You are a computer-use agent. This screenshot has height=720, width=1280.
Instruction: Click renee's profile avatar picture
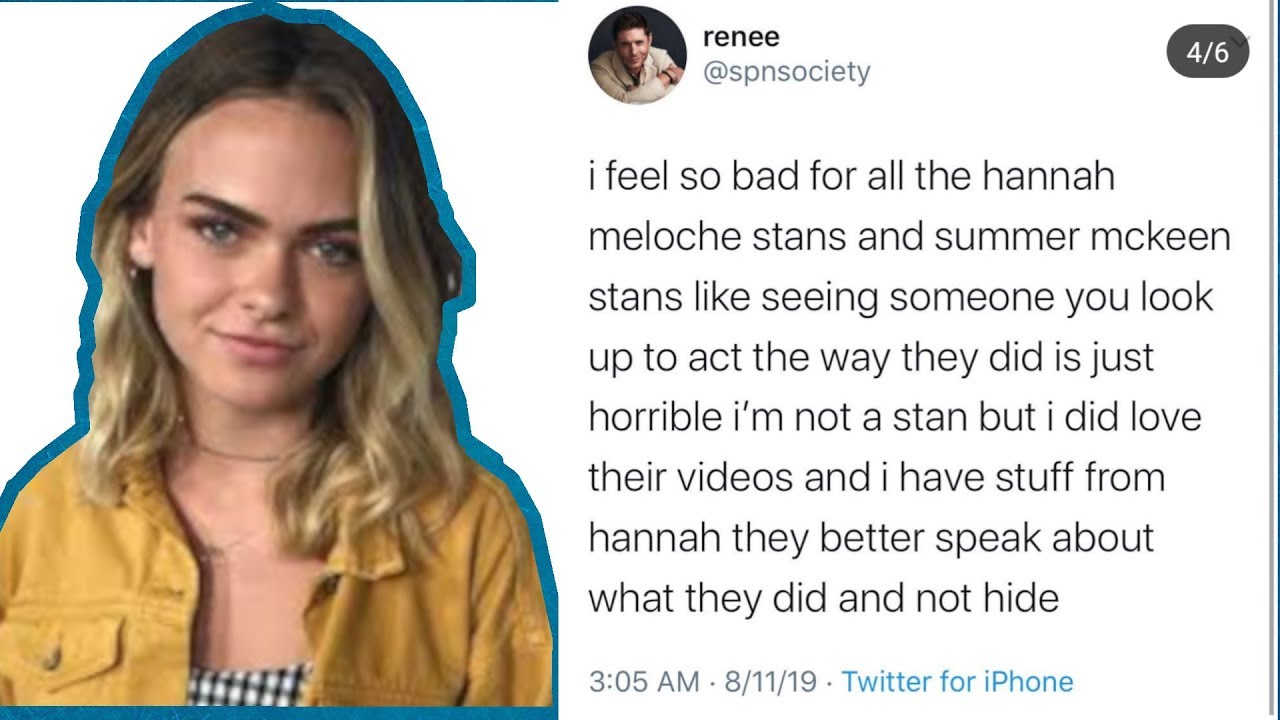tap(637, 55)
